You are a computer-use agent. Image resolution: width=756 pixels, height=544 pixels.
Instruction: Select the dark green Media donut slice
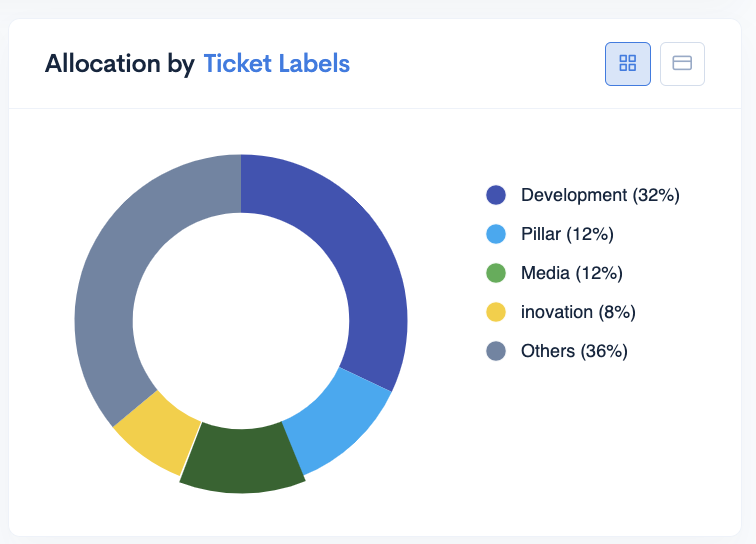click(242, 459)
